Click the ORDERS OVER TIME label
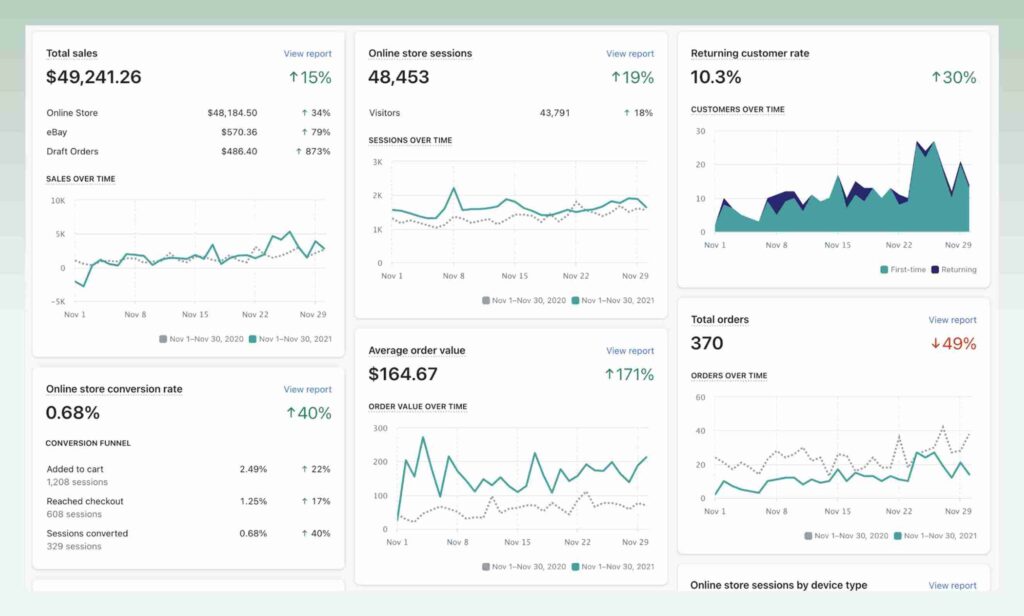1024x616 pixels. (x=729, y=376)
